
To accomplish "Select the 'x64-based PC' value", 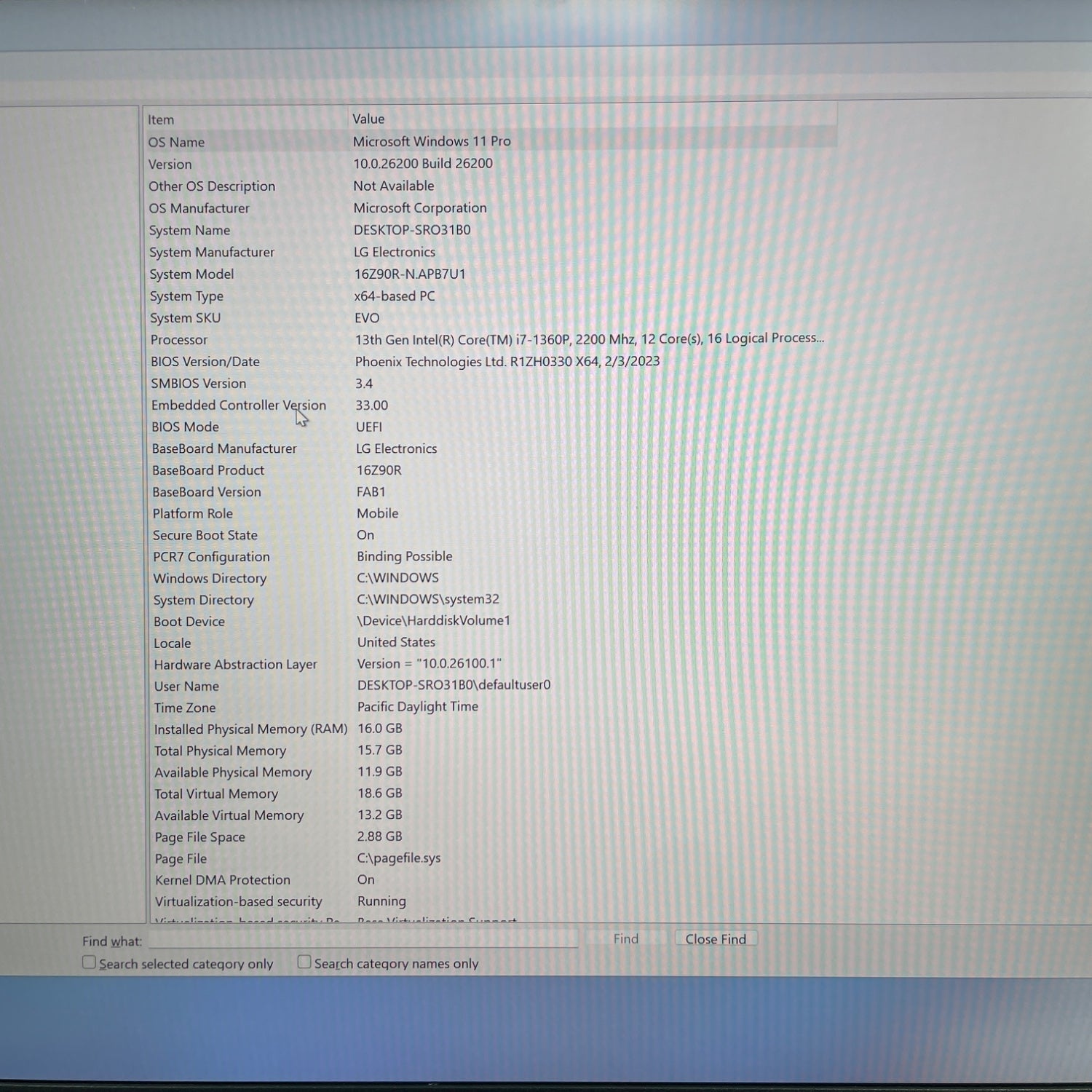I will (395, 296).
